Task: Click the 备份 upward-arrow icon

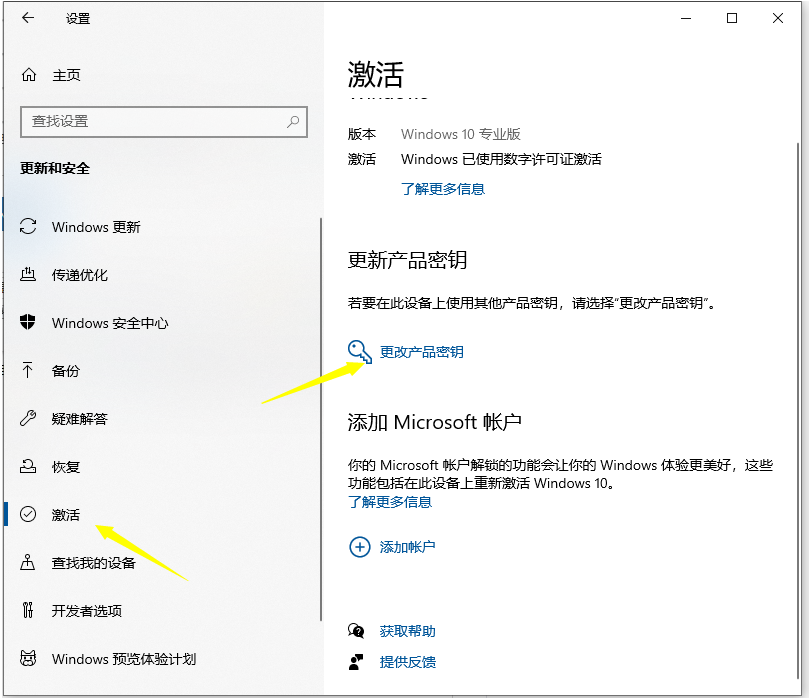Action: pyautogui.click(x=27, y=371)
